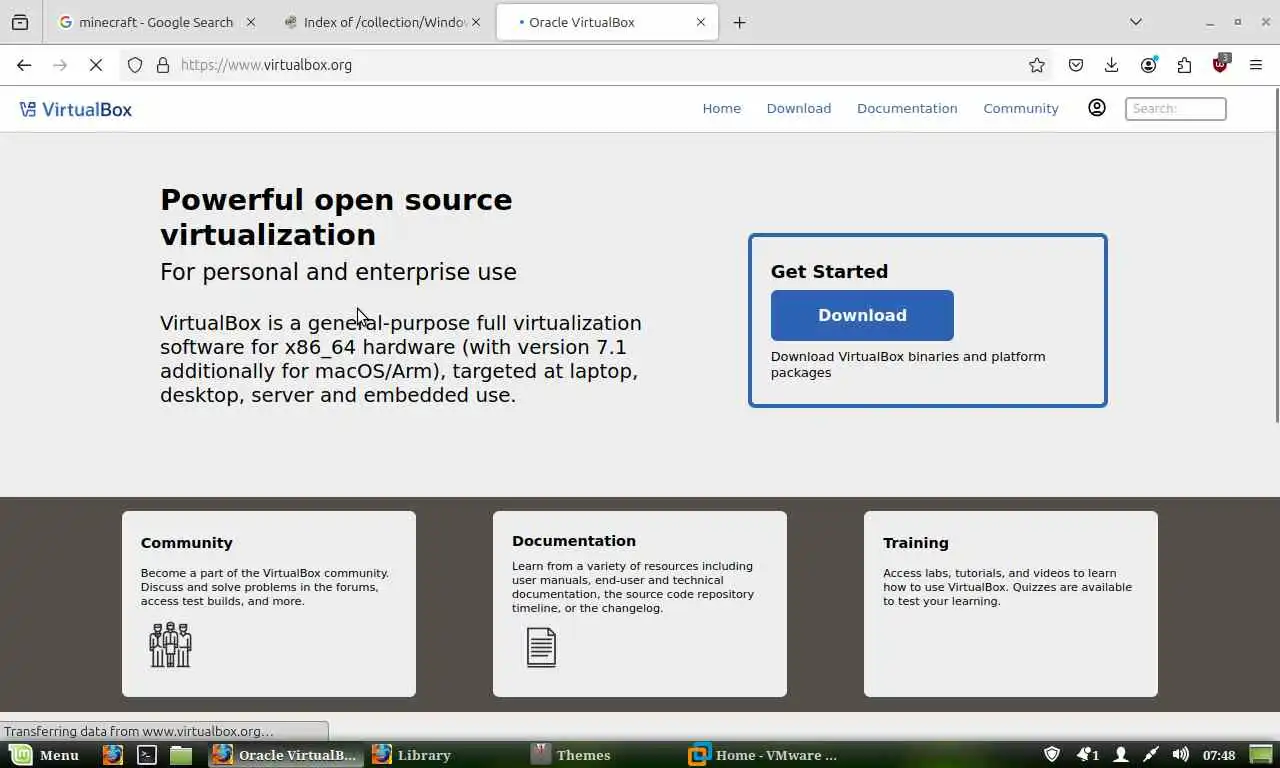Open the Mint Menu button
The image size is (1280, 768).
45,755
